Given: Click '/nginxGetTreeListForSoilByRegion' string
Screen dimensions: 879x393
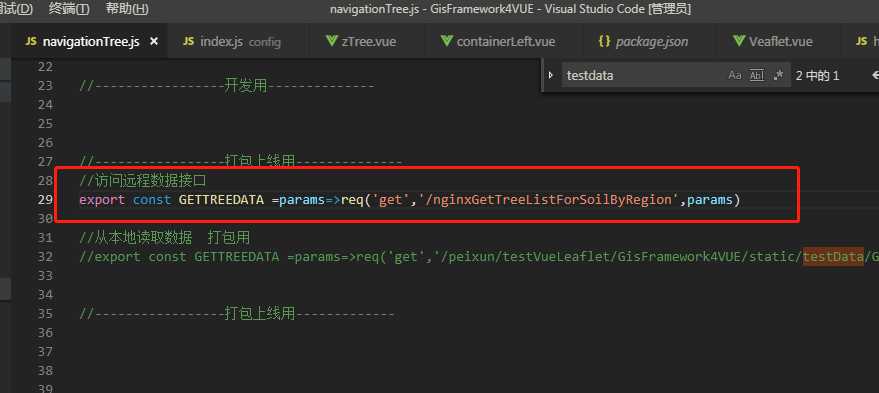Looking at the screenshot, I should pos(548,200).
